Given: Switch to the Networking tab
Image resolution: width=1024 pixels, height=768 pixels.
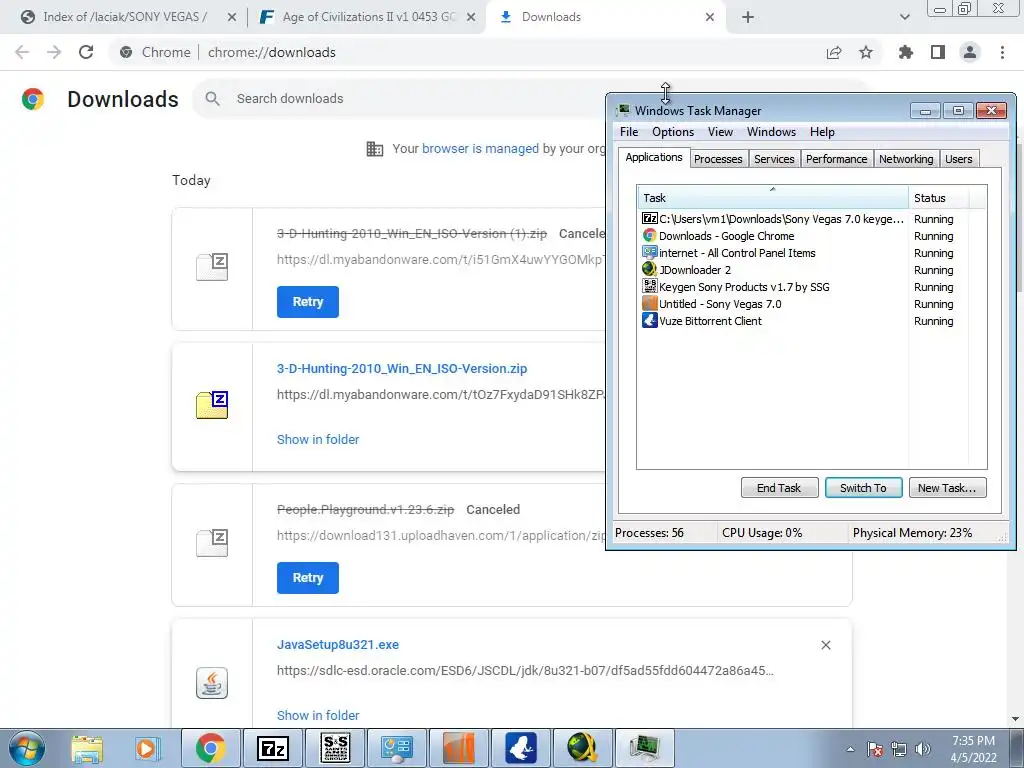Looking at the screenshot, I should [906, 159].
